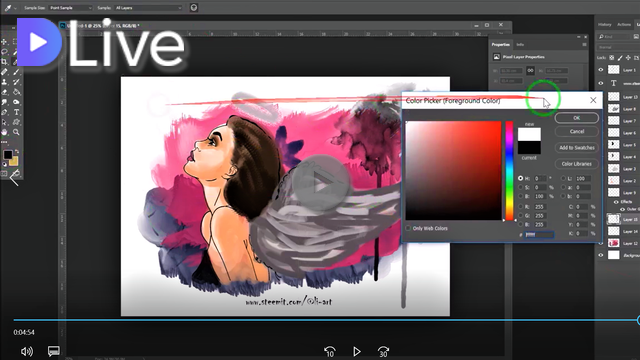Open the Properties panel menu

(584, 44)
